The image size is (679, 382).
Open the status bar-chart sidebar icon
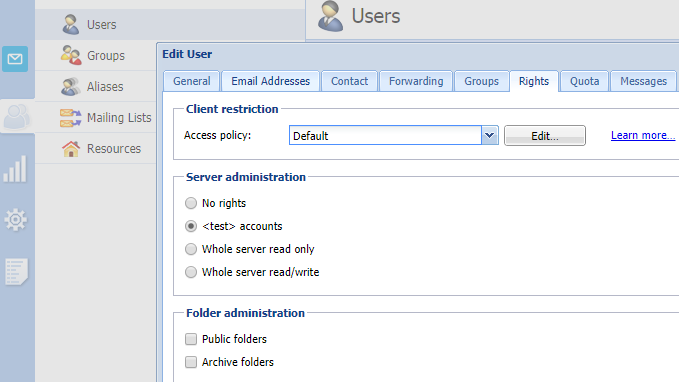15,169
